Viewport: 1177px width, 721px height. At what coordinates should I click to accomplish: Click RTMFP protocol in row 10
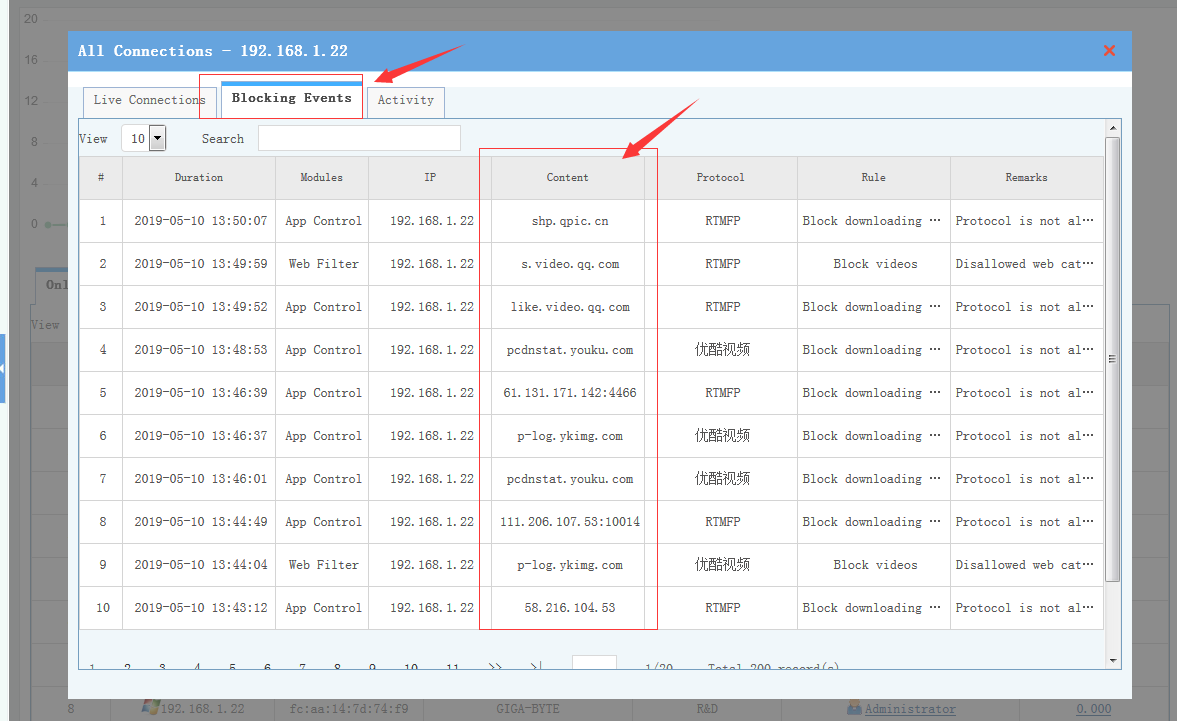pyautogui.click(x=722, y=608)
